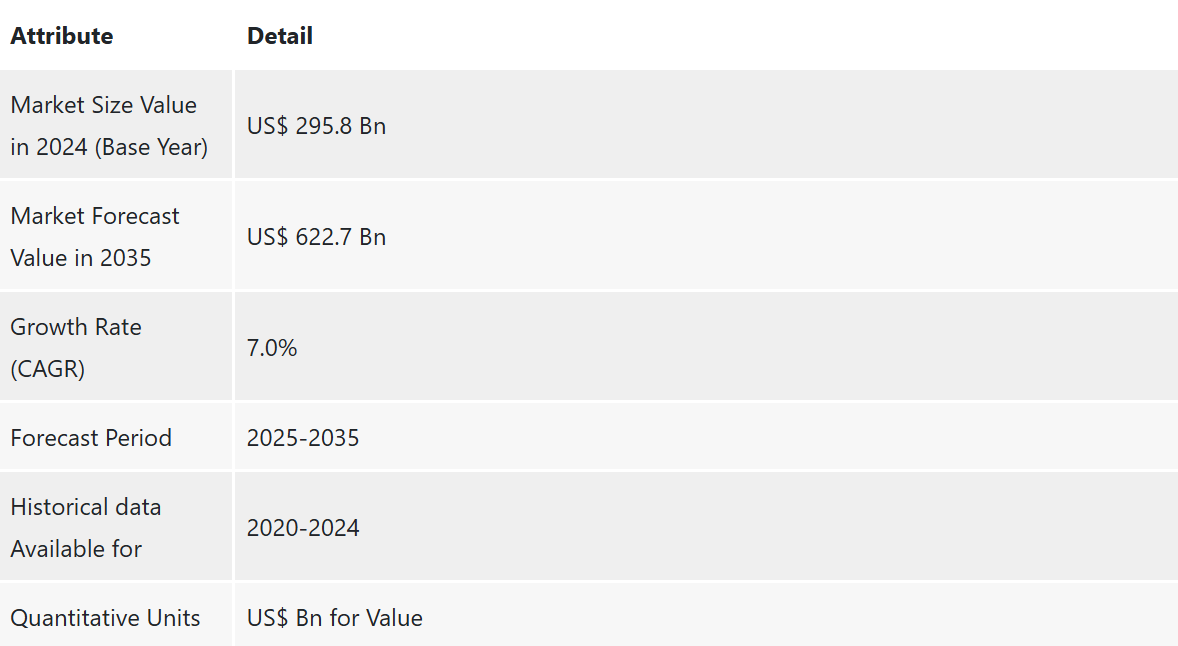This screenshot has height=646, width=1178.
Task: Click the Quantitative Units label
Action: 105,617
